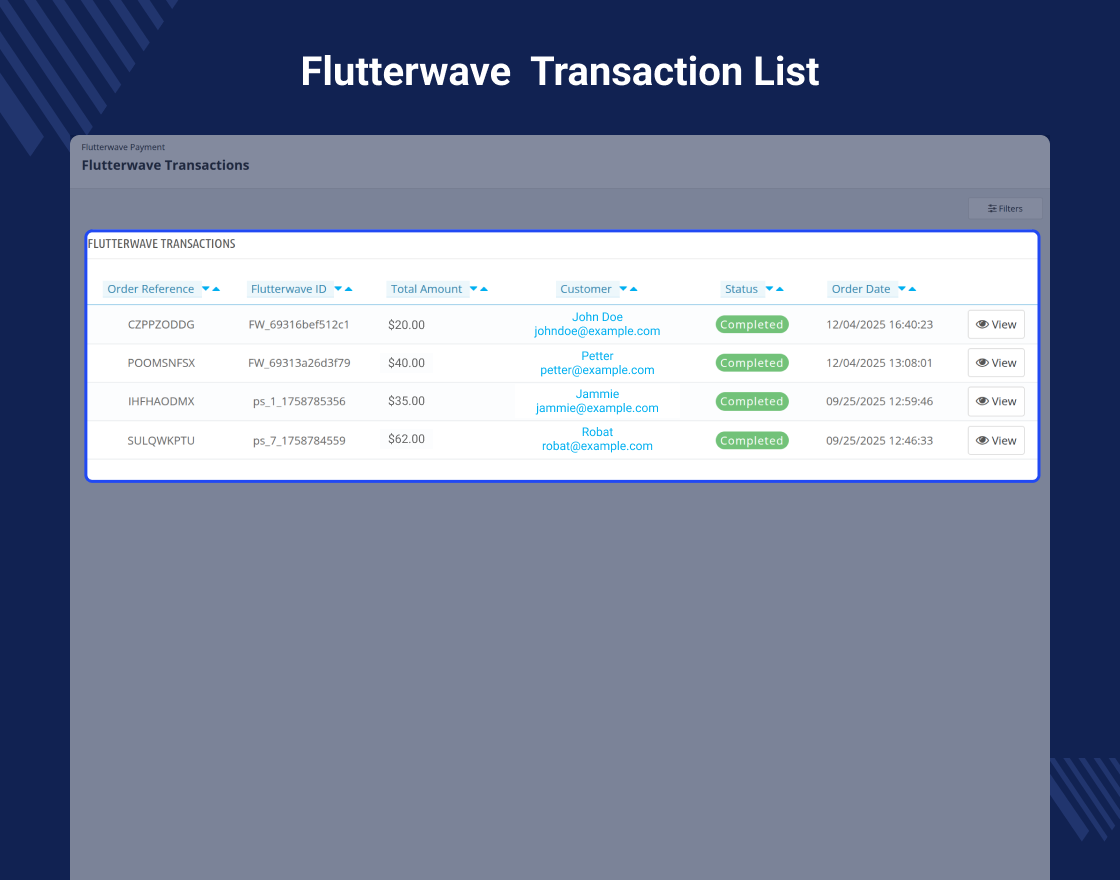Sort Order Reference descending via its down-arrow icon
This screenshot has height=880, width=1120.
[206, 288]
